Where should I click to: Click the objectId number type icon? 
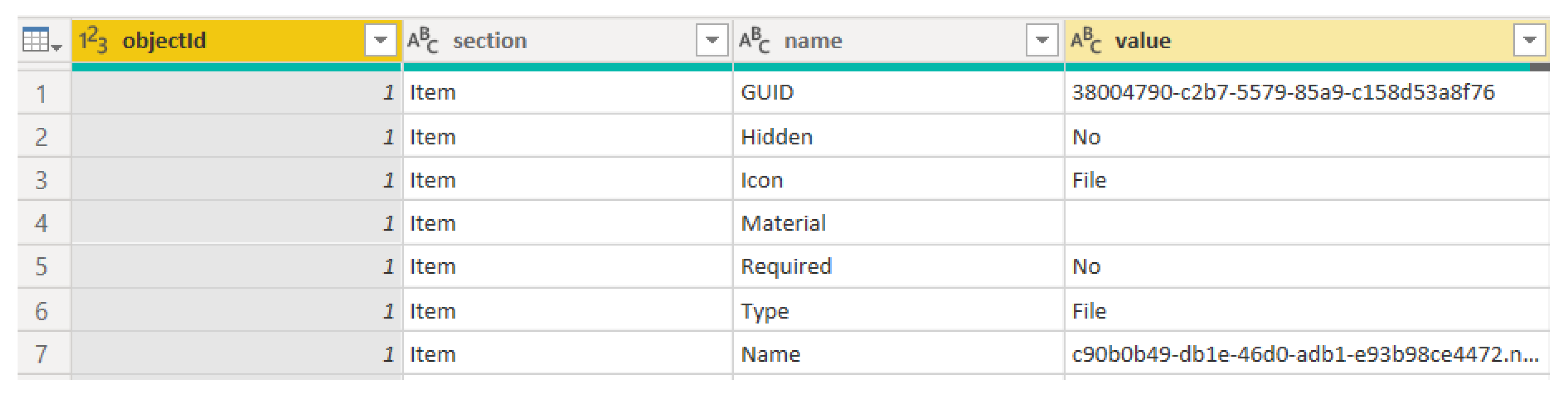(93, 41)
